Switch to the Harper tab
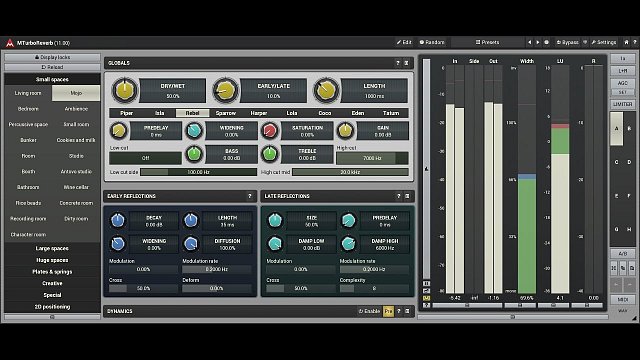640x360 pixels. (259, 113)
